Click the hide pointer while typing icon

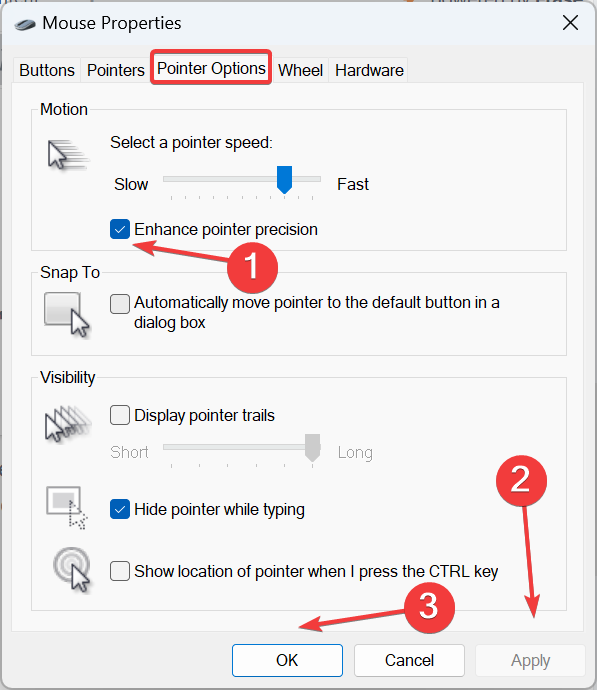point(67,507)
